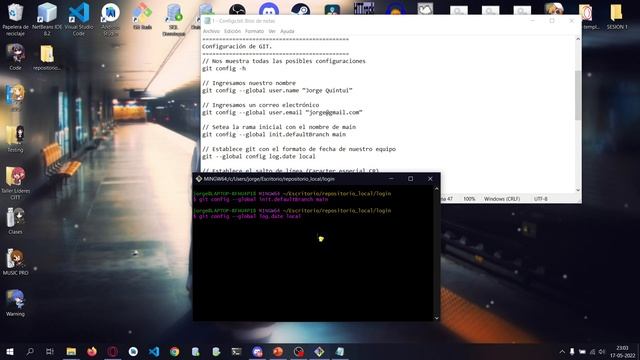Open the Ver menu in Notepad

click(272, 31)
